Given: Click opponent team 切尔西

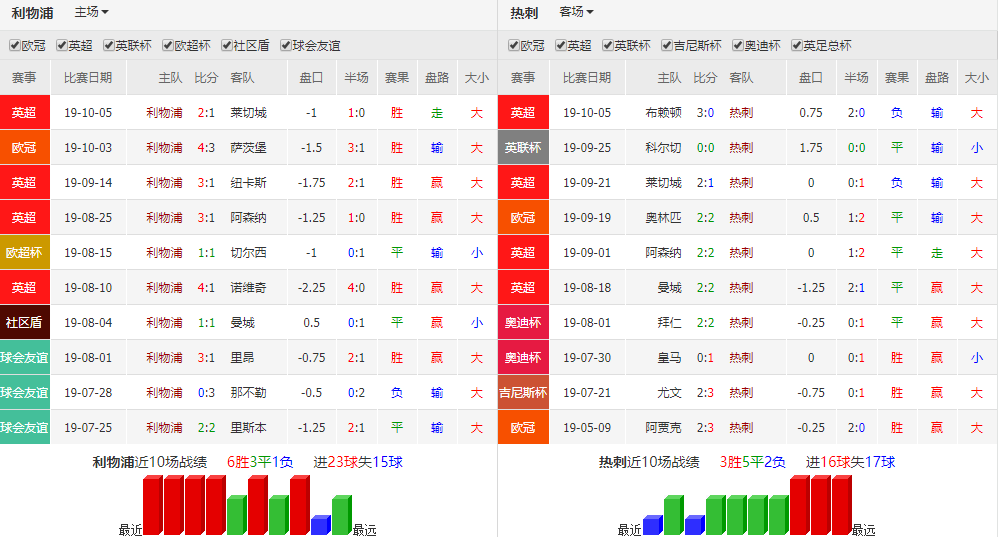Looking at the screenshot, I should [x=248, y=253].
